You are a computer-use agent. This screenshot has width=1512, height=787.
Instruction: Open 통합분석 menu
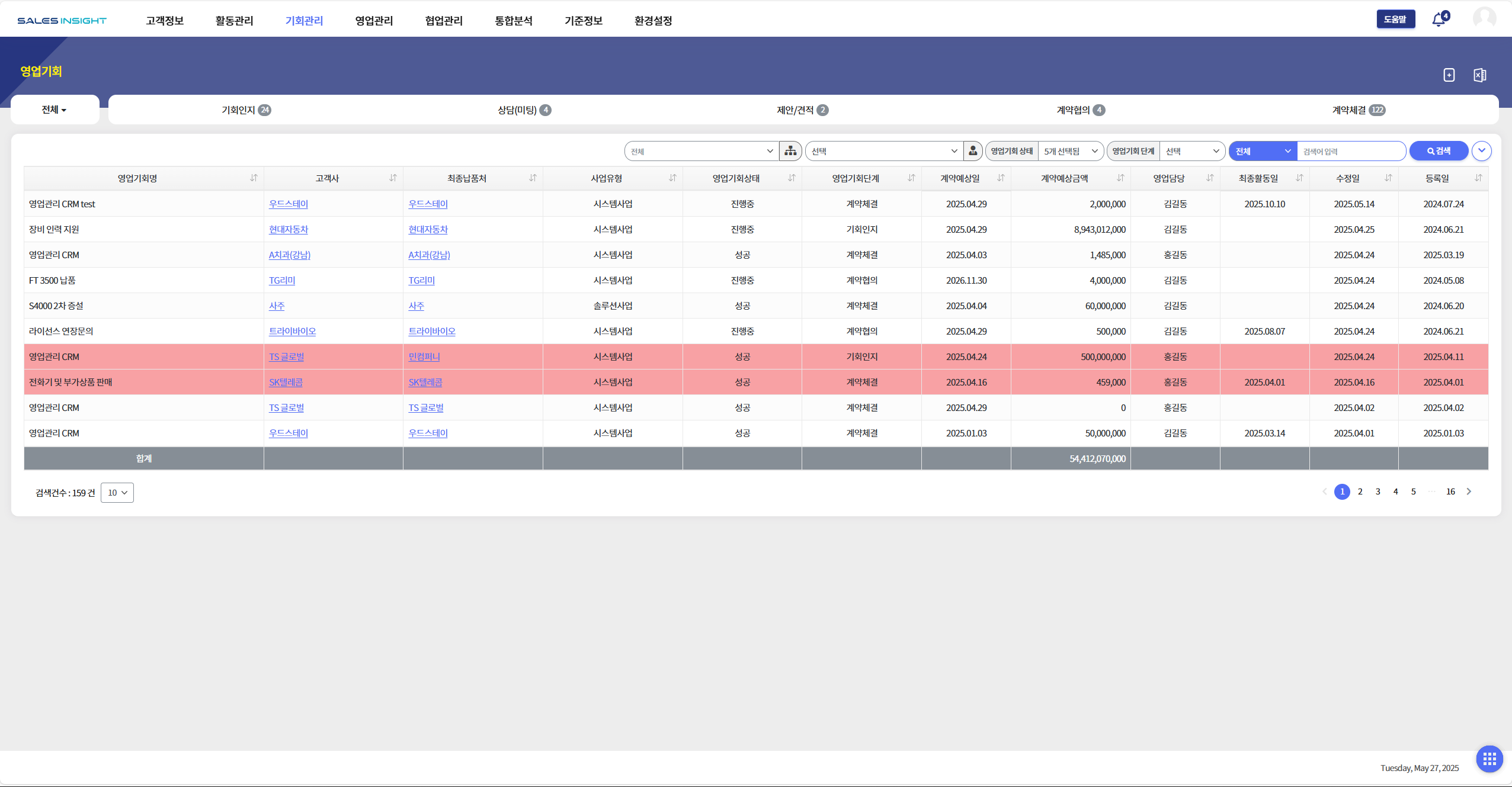click(514, 21)
